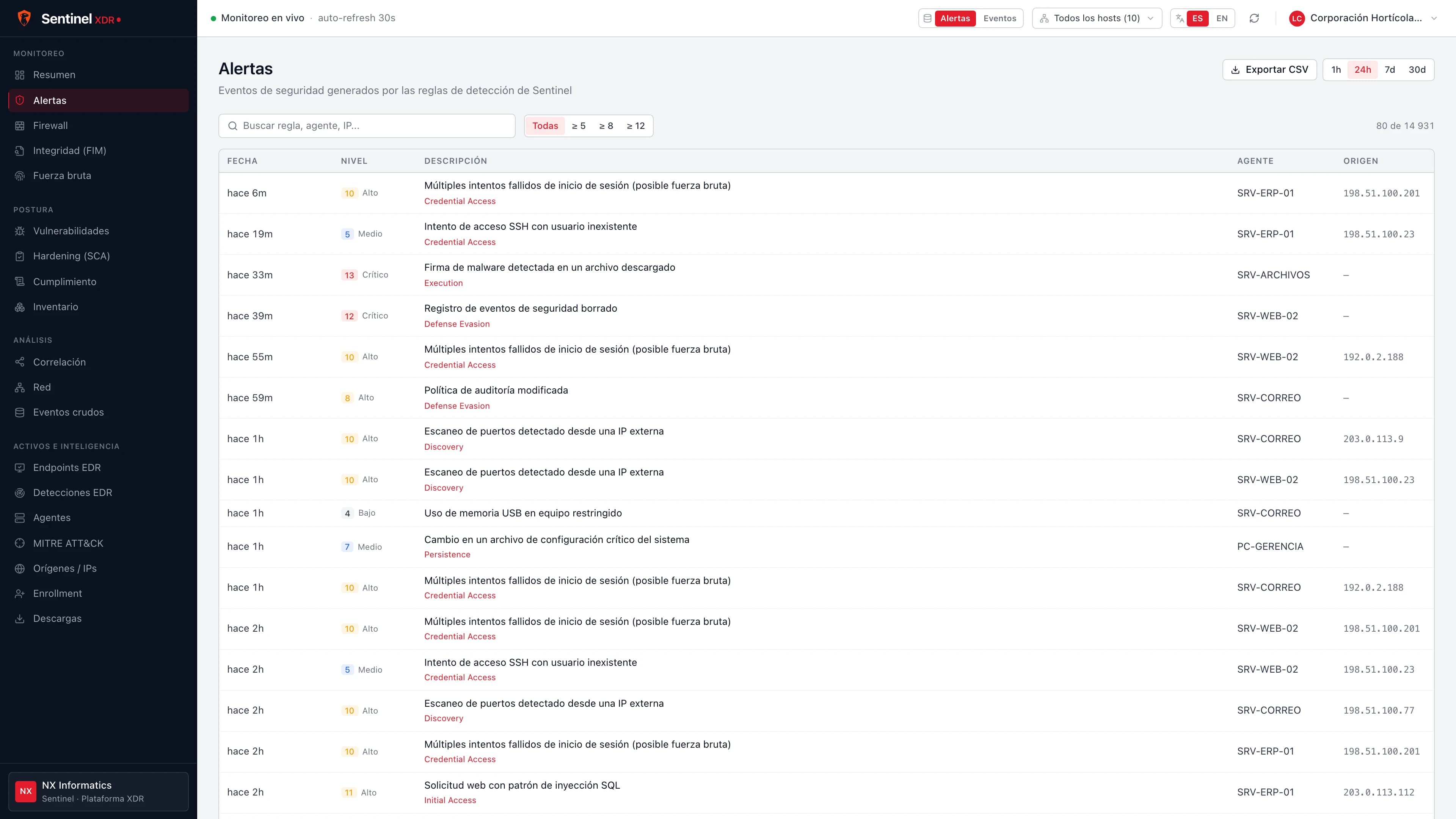Screen dimensions: 1456x819
Task: Click the Fuerza bruta fingerprint icon
Action: pyautogui.click(x=20, y=176)
